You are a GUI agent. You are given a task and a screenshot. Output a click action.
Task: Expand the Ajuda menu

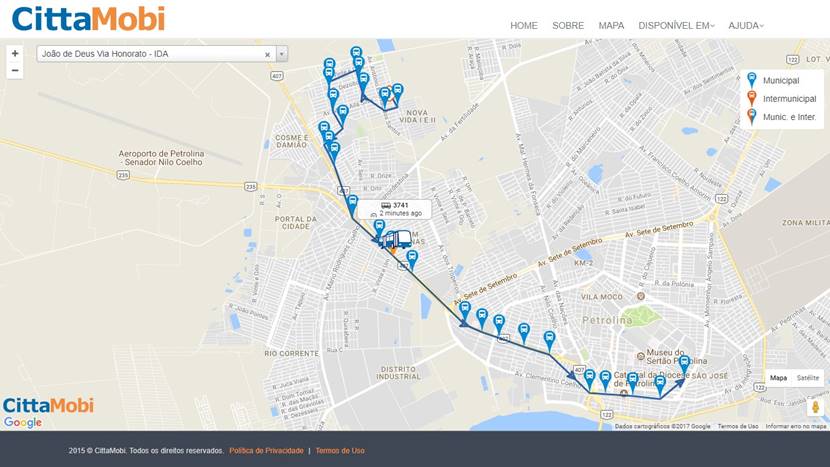click(x=746, y=25)
